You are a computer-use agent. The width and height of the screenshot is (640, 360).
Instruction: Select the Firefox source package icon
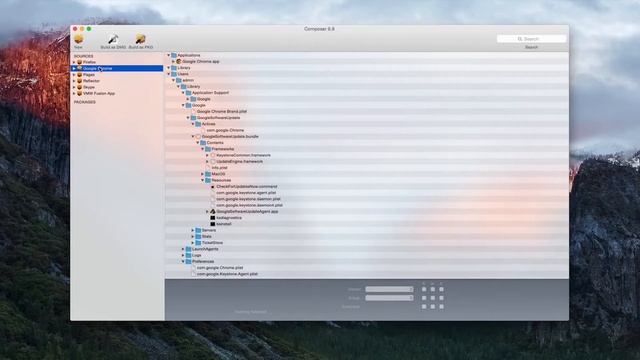tap(80, 62)
